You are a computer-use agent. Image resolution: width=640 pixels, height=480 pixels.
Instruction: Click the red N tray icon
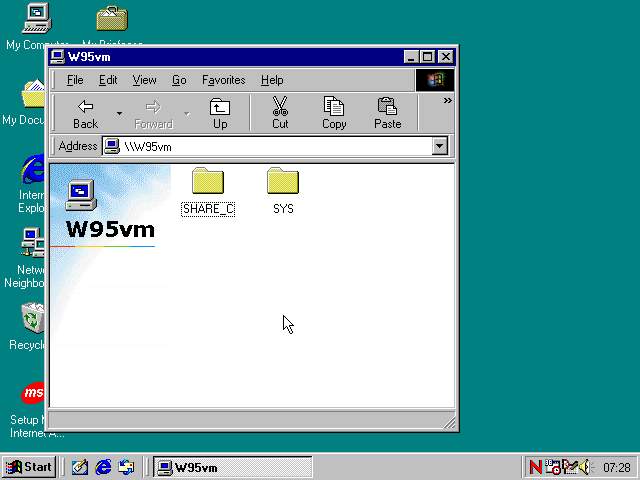pyautogui.click(x=536, y=467)
